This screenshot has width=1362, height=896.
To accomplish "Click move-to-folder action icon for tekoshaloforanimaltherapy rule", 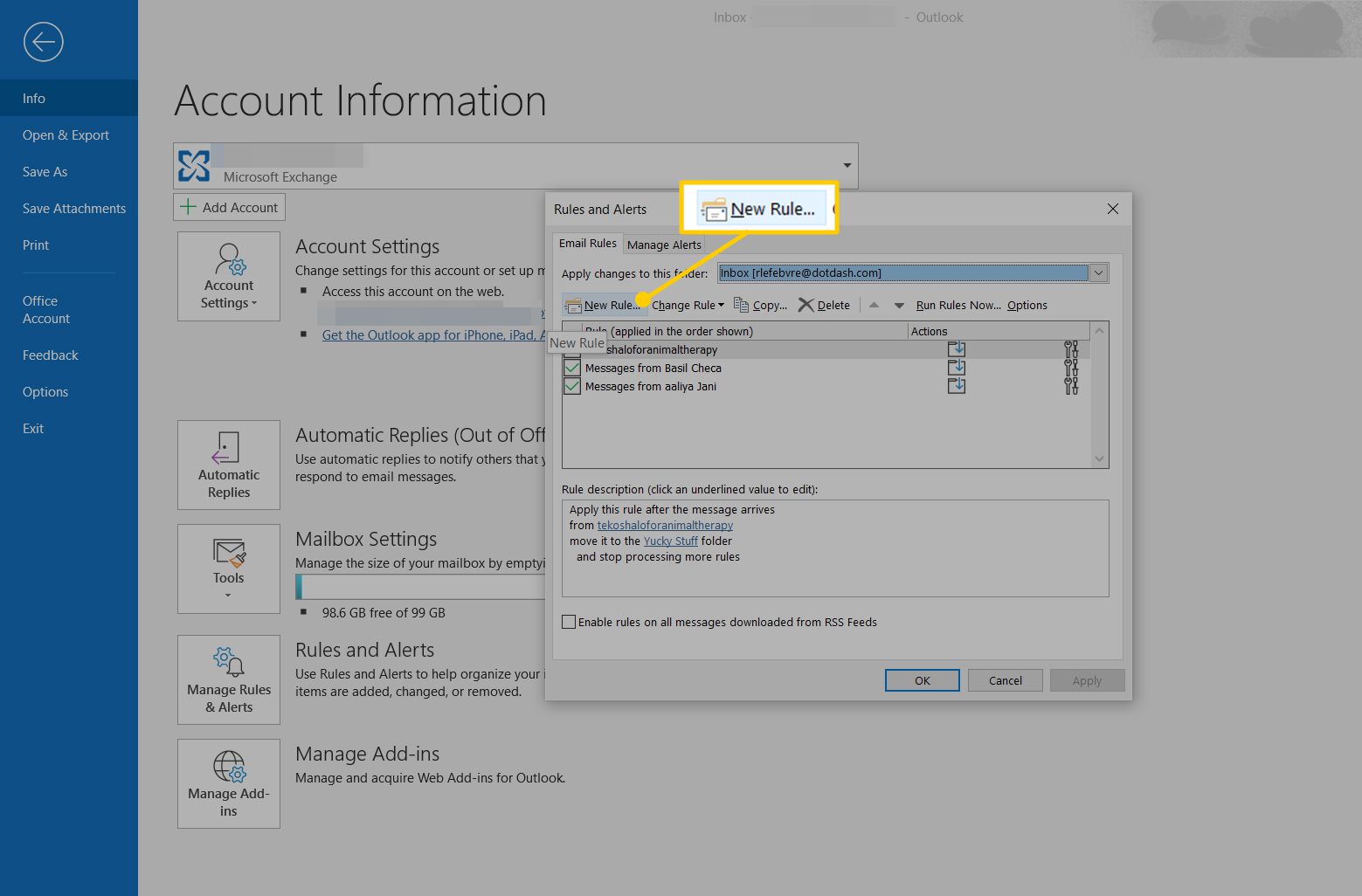I will [x=957, y=349].
